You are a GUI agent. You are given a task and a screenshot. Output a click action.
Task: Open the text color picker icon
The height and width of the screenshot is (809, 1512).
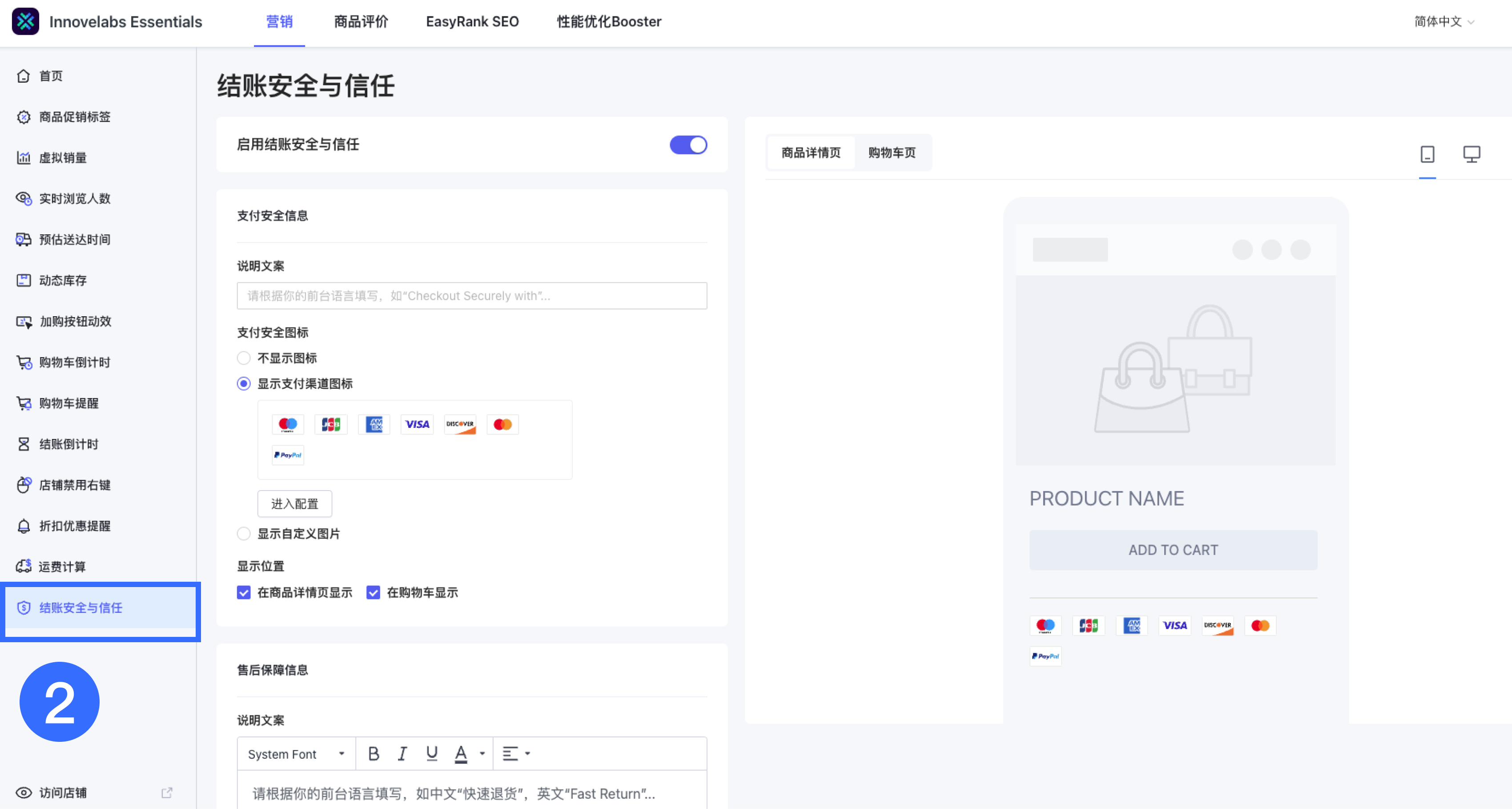(461, 754)
